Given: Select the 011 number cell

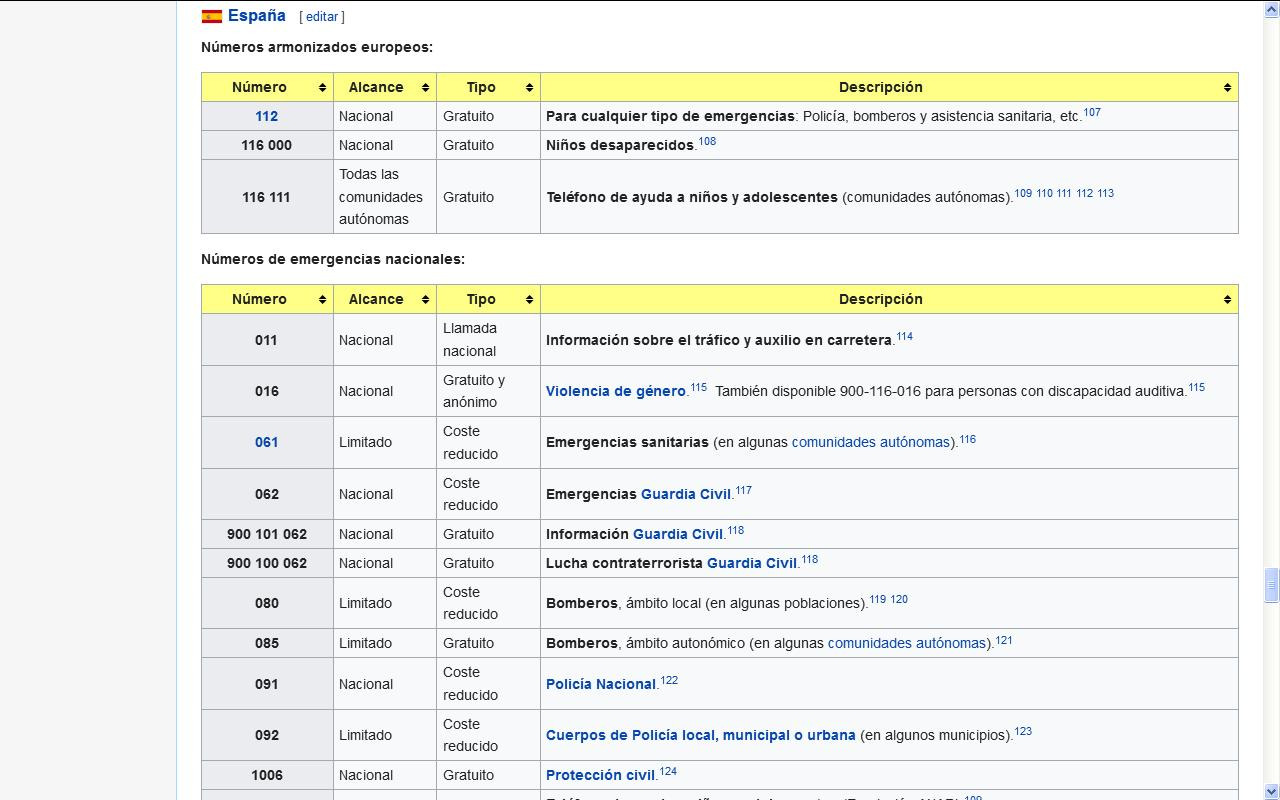Looking at the screenshot, I should (267, 340).
